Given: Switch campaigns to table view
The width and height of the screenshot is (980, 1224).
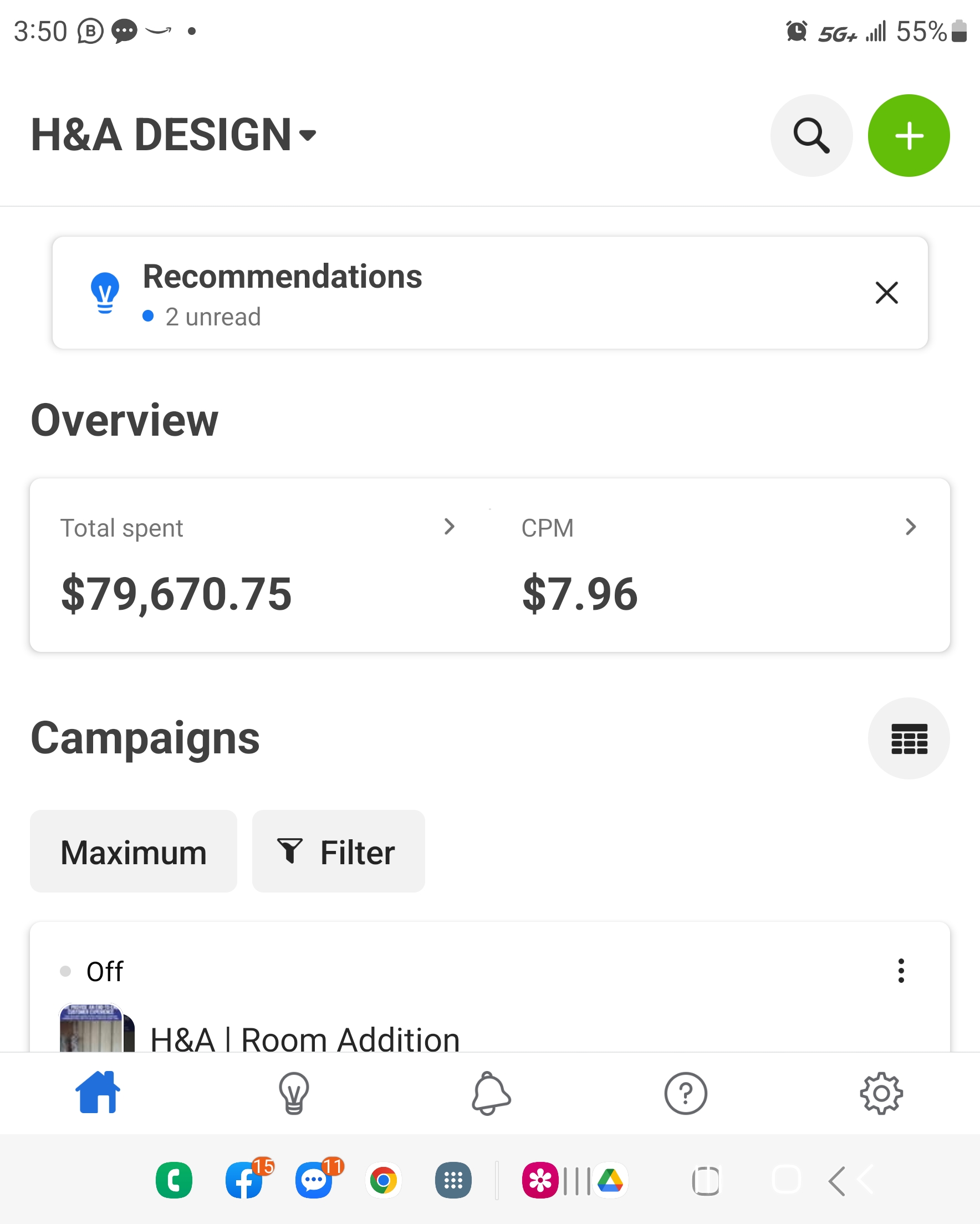Looking at the screenshot, I should point(908,738).
